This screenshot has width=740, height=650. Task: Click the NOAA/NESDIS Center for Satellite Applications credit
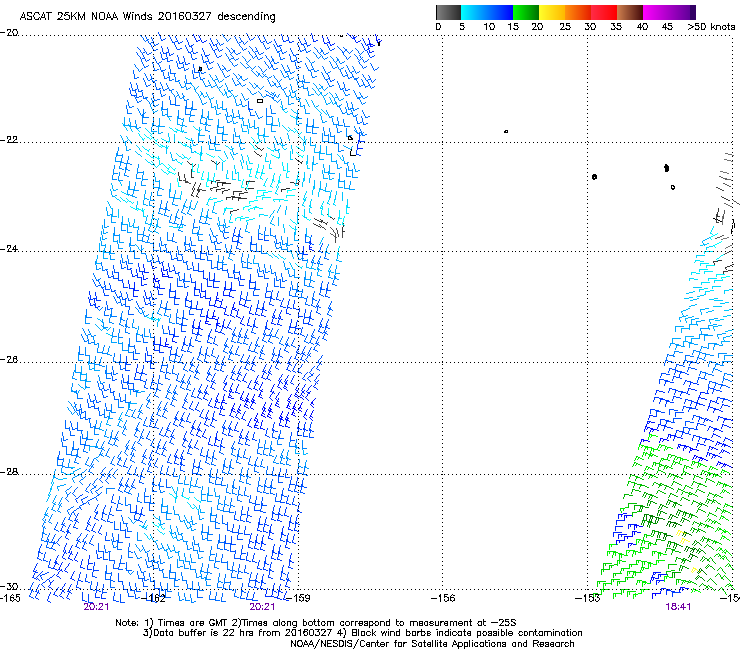click(432, 644)
